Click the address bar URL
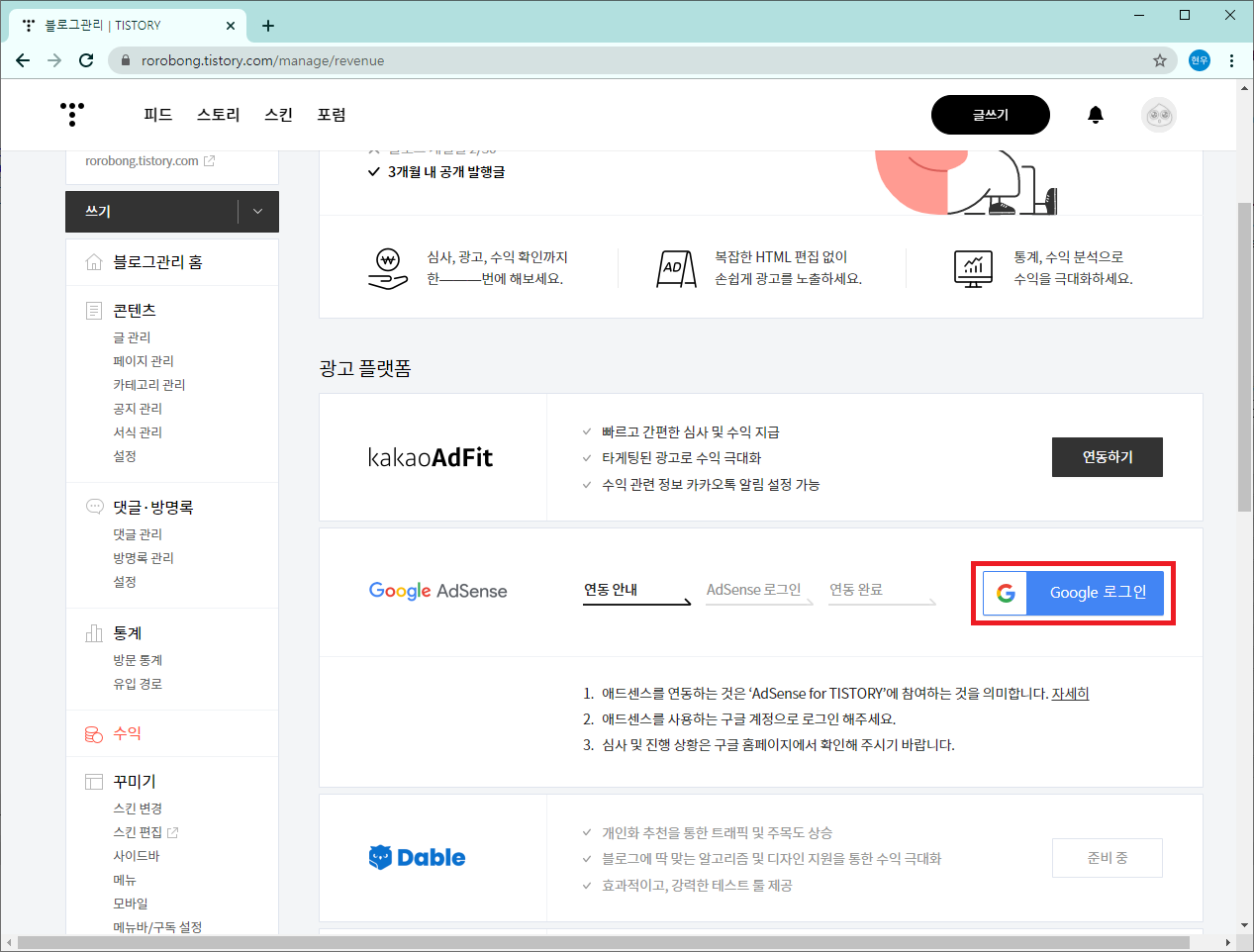Screen dimensions: 1254x952 click(263, 60)
